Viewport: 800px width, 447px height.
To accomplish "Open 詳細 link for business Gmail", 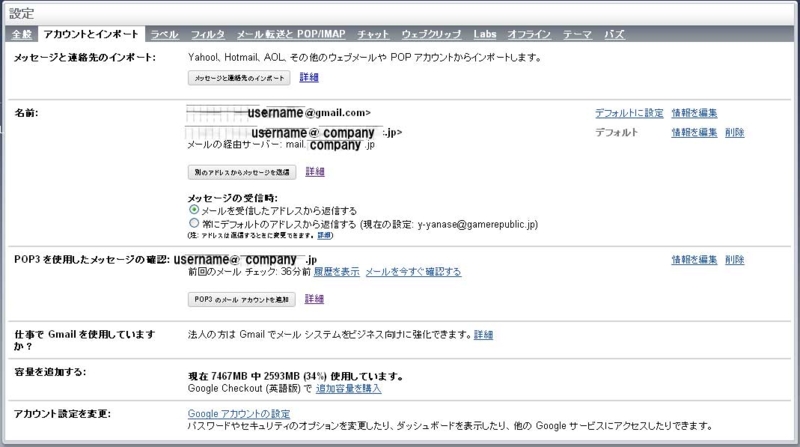I will click(483, 335).
